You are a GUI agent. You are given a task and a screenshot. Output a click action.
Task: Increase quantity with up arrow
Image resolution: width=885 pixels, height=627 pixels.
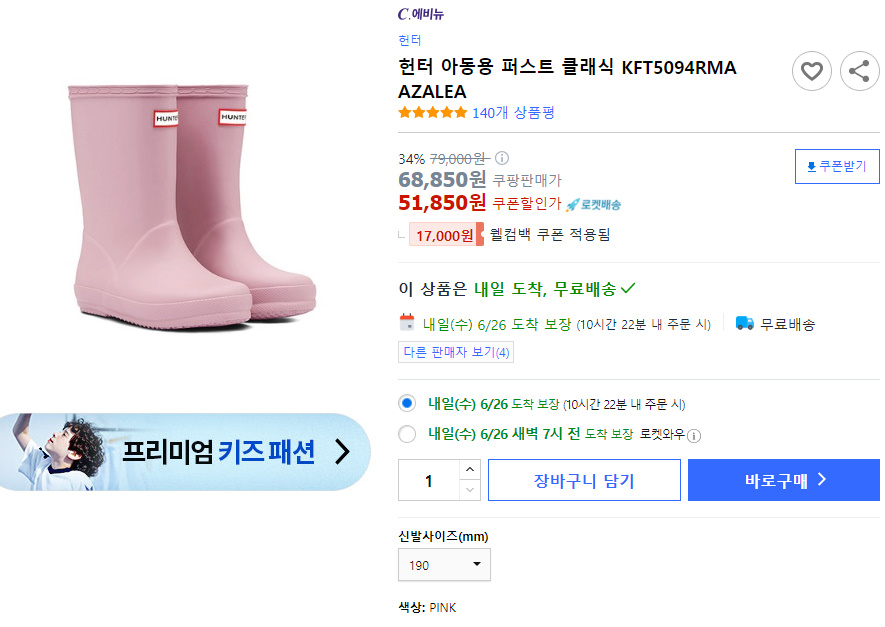pyautogui.click(x=470, y=470)
